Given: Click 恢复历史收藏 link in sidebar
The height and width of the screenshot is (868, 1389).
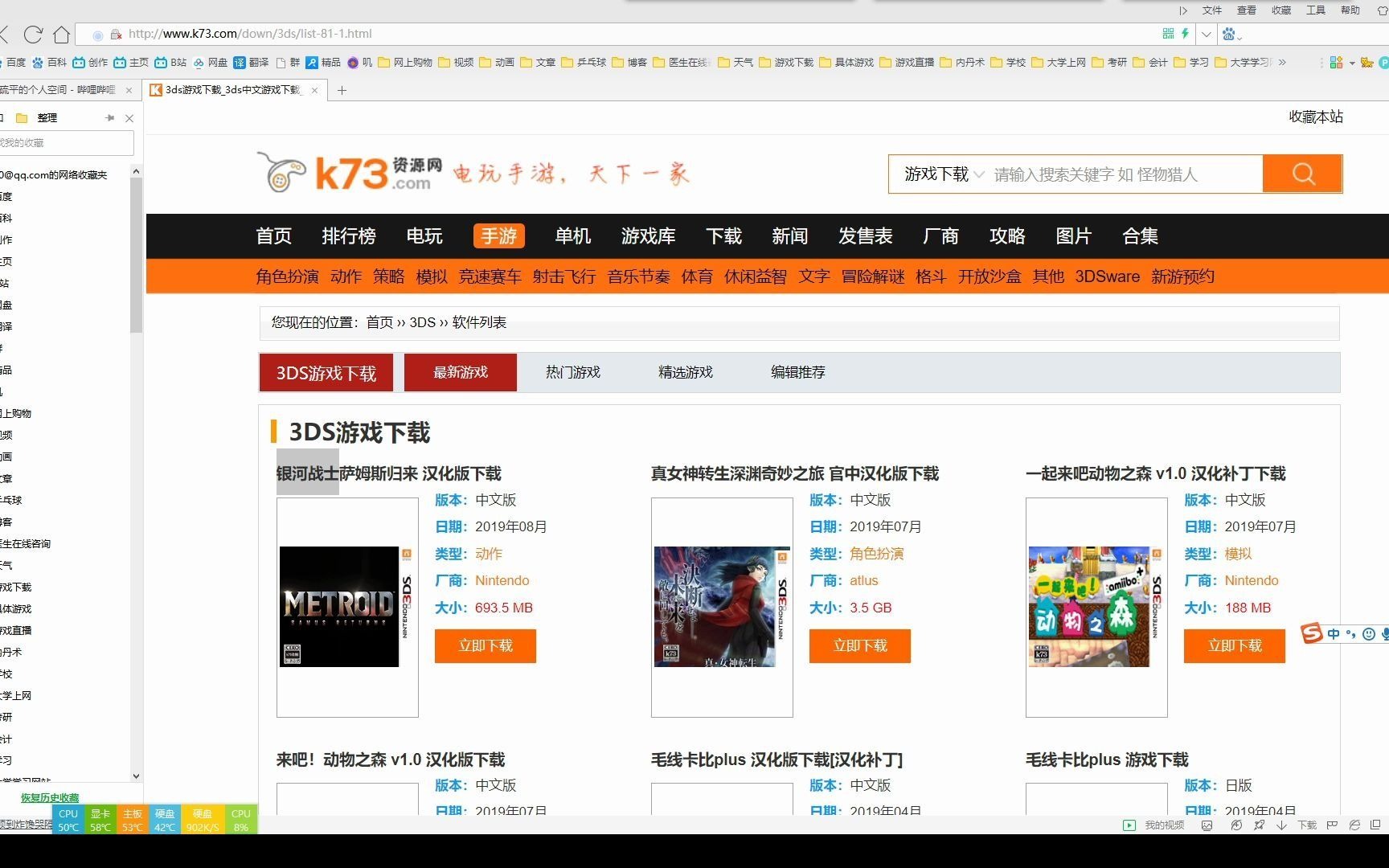Looking at the screenshot, I should [x=50, y=797].
